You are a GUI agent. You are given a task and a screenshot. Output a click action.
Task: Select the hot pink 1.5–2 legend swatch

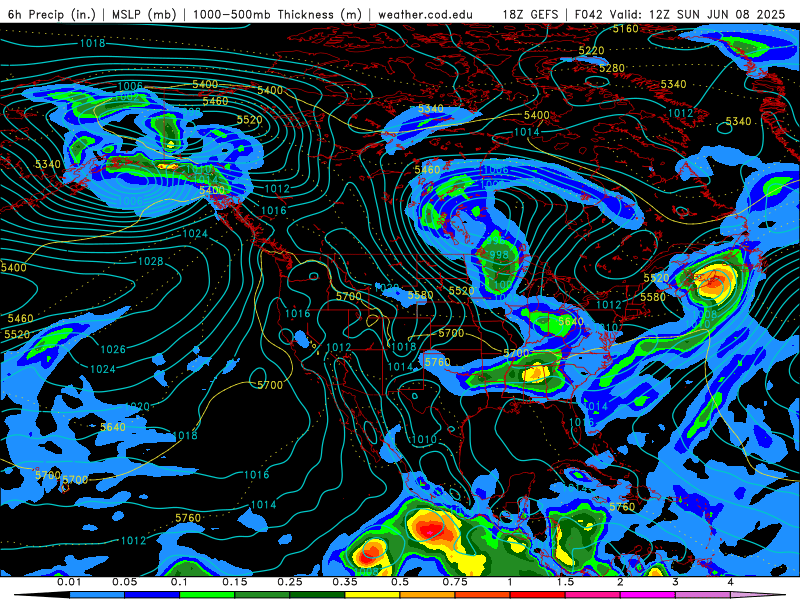click(593, 595)
